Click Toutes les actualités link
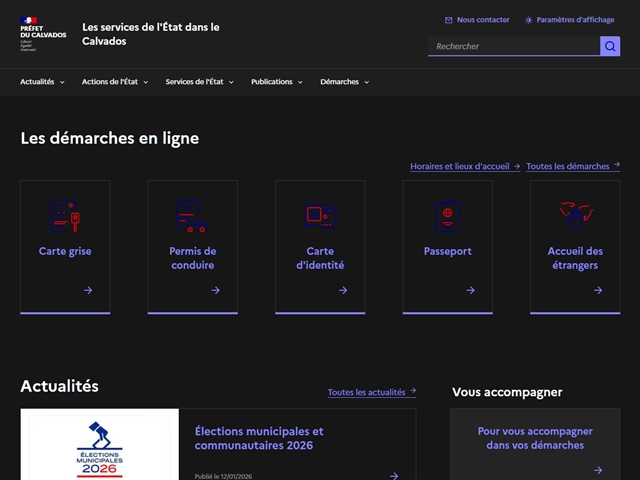 (x=371, y=392)
